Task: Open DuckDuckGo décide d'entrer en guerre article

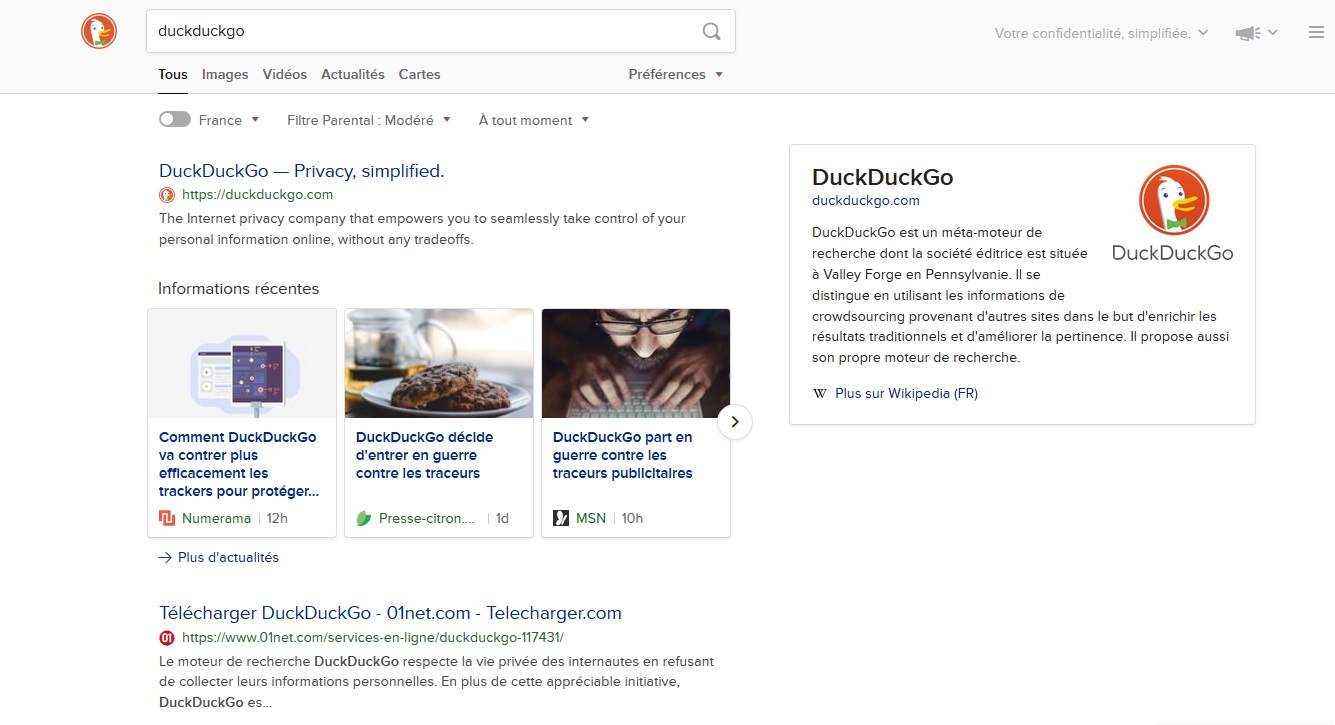Action: point(424,455)
